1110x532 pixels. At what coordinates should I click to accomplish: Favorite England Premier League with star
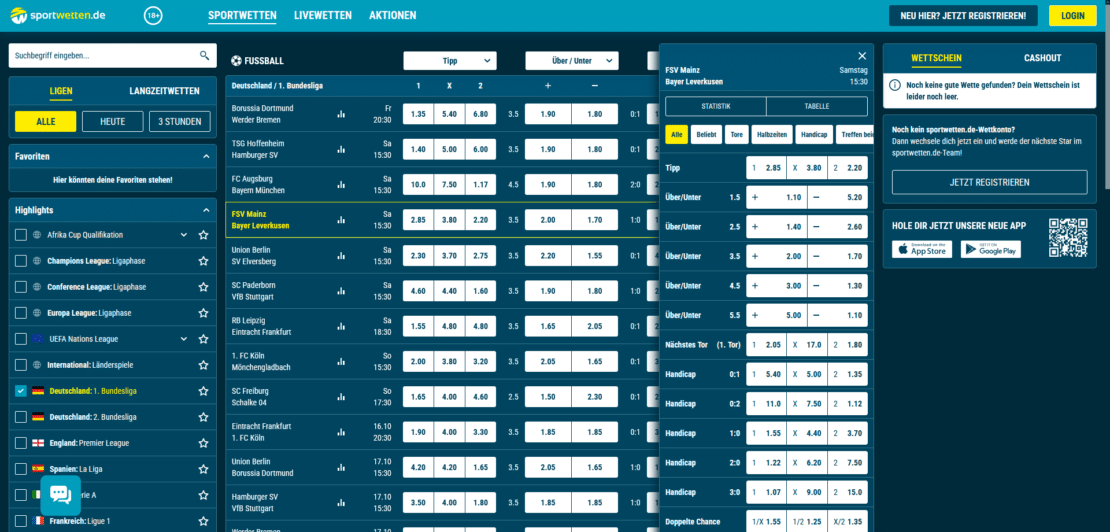tap(204, 443)
